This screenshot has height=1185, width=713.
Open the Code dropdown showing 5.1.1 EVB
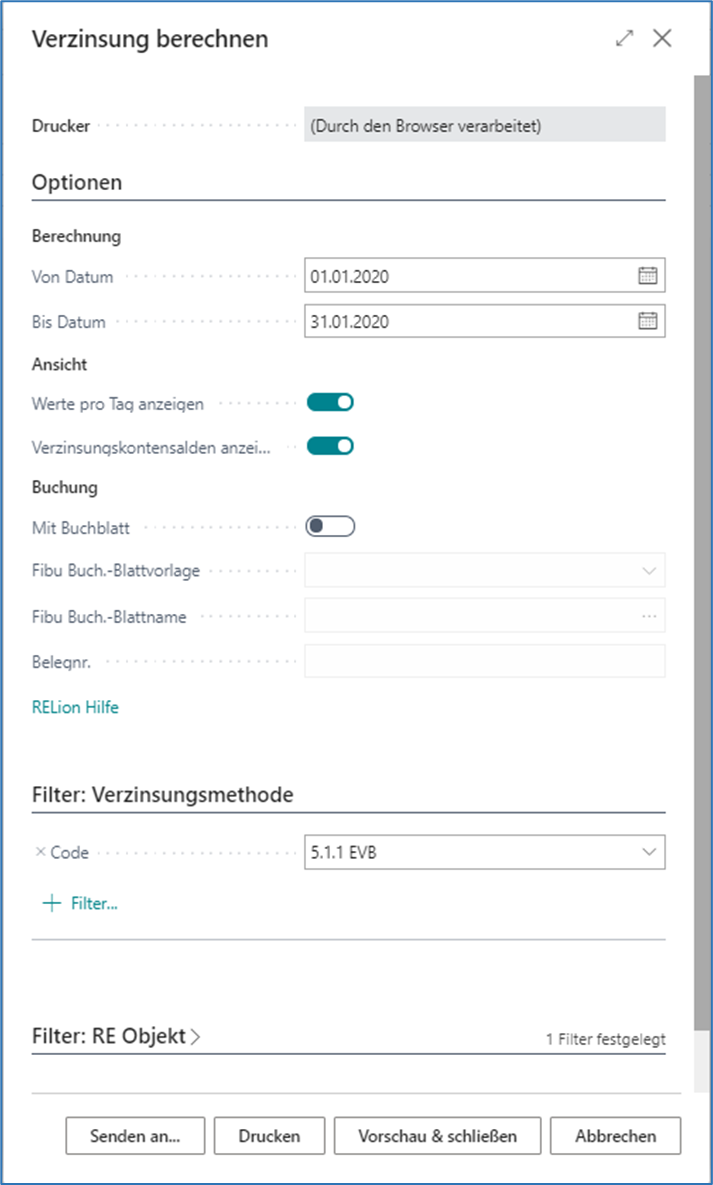pos(648,852)
